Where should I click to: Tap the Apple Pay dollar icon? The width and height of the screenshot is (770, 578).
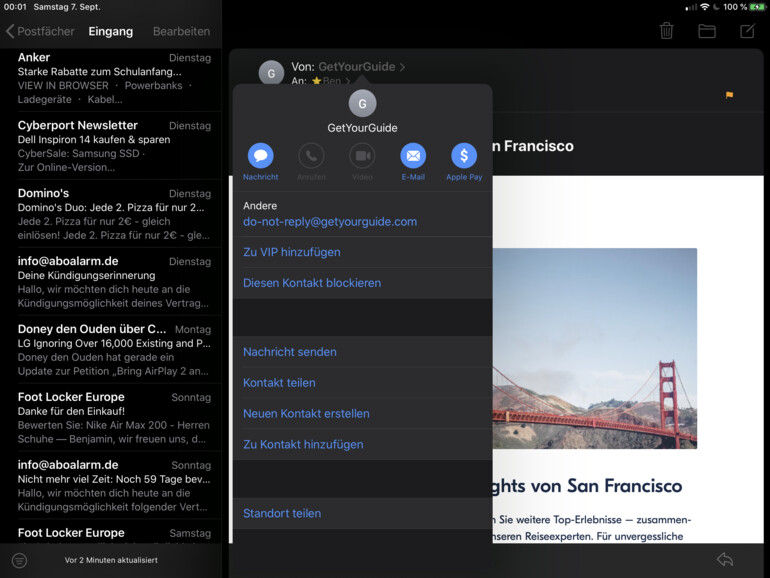pyautogui.click(x=464, y=156)
